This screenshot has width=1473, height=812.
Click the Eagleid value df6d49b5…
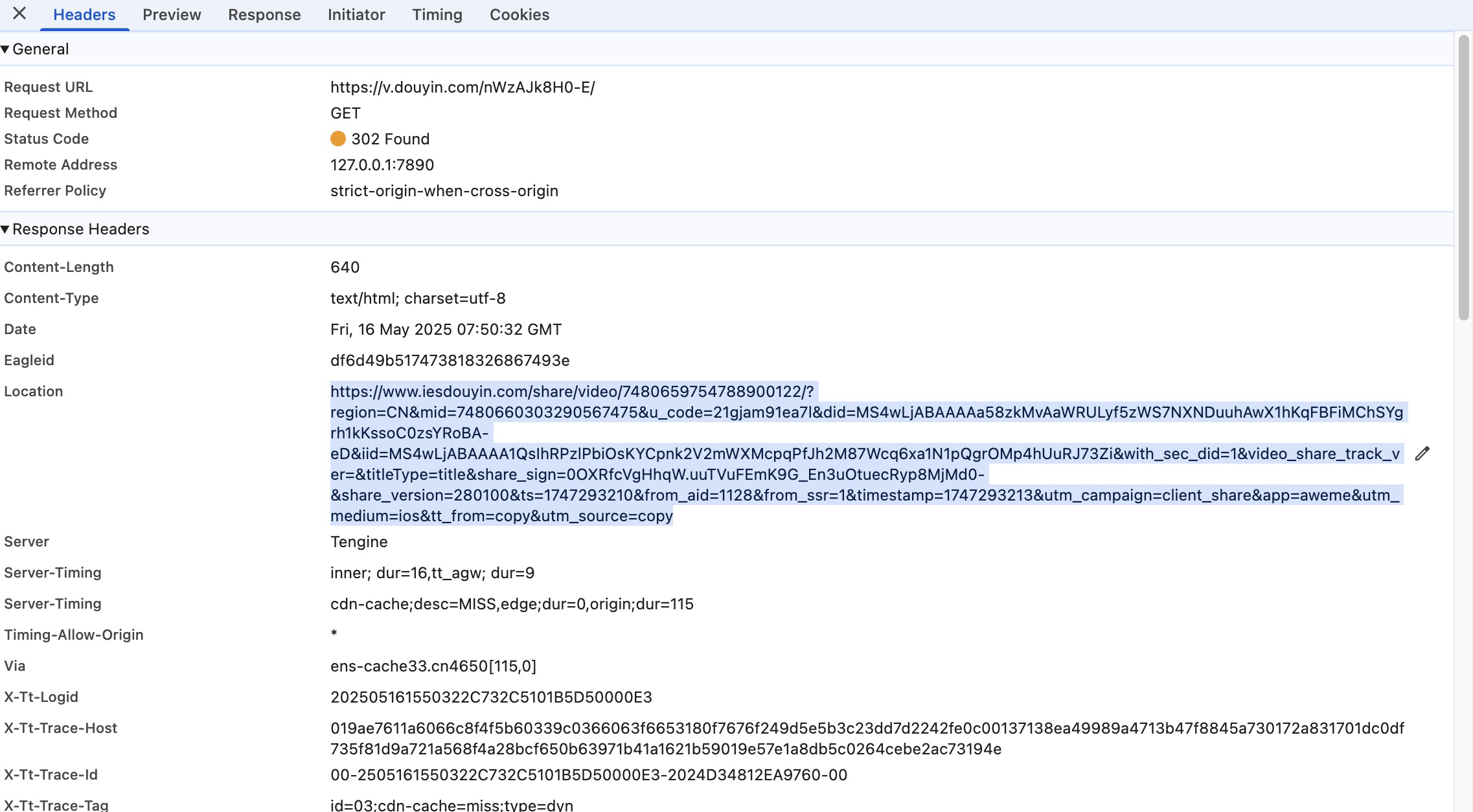coord(450,361)
